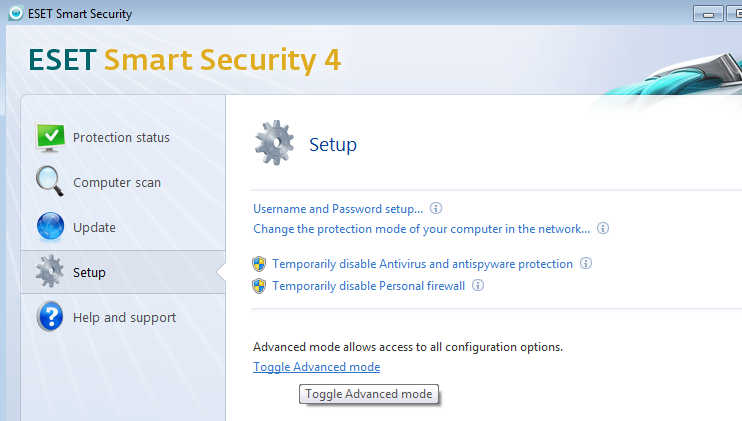The image size is (742, 421).
Task: Click the magnifying glass Computer scan icon
Action: pyautogui.click(x=50, y=181)
